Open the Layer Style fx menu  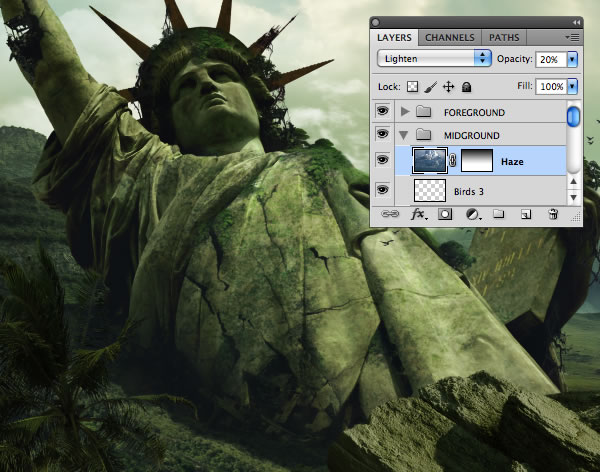click(419, 214)
